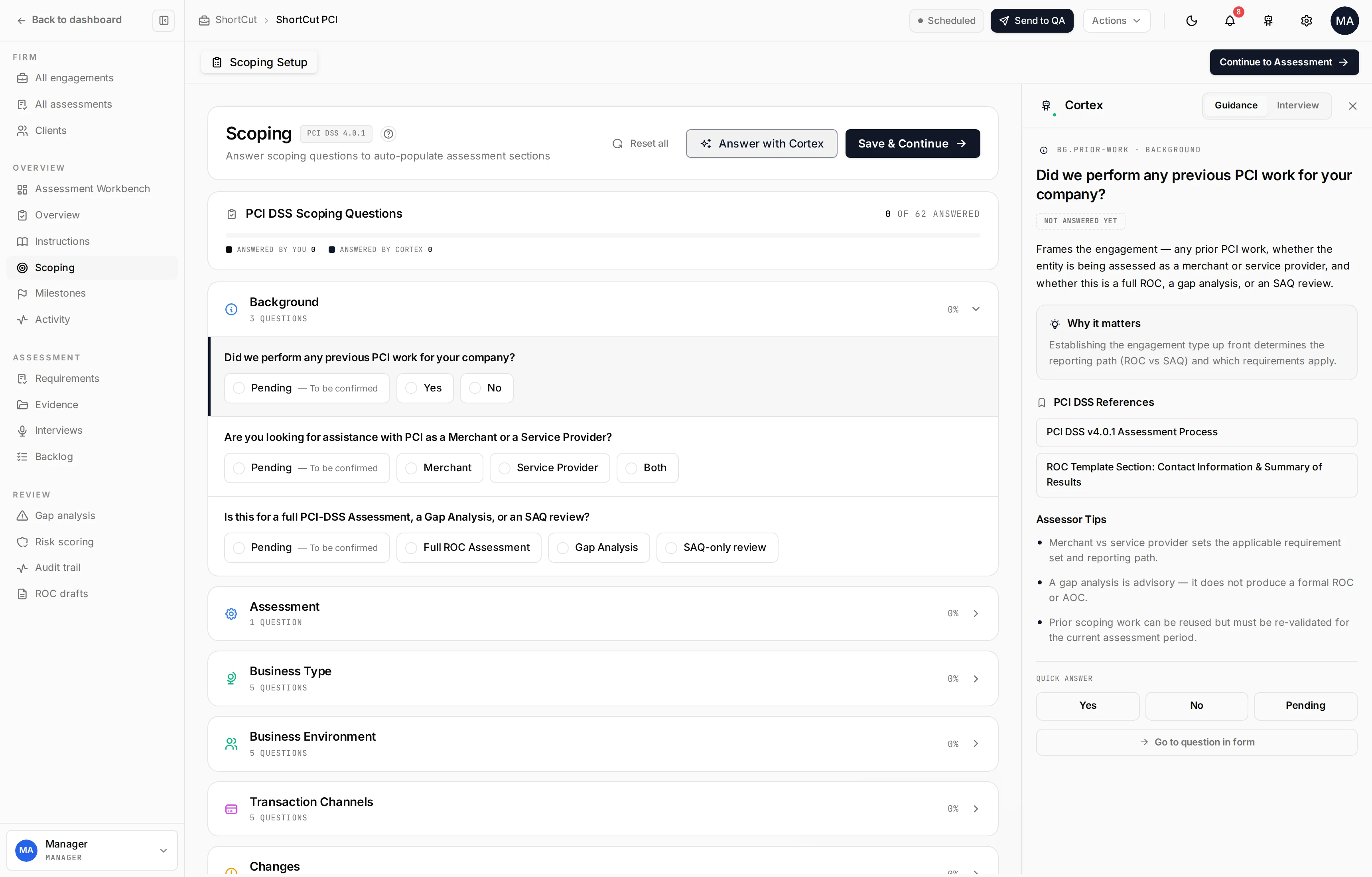Collapse the sidebar panel icon
Image resolution: width=1372 pixels, height=877 pixels.
[164, 20]
